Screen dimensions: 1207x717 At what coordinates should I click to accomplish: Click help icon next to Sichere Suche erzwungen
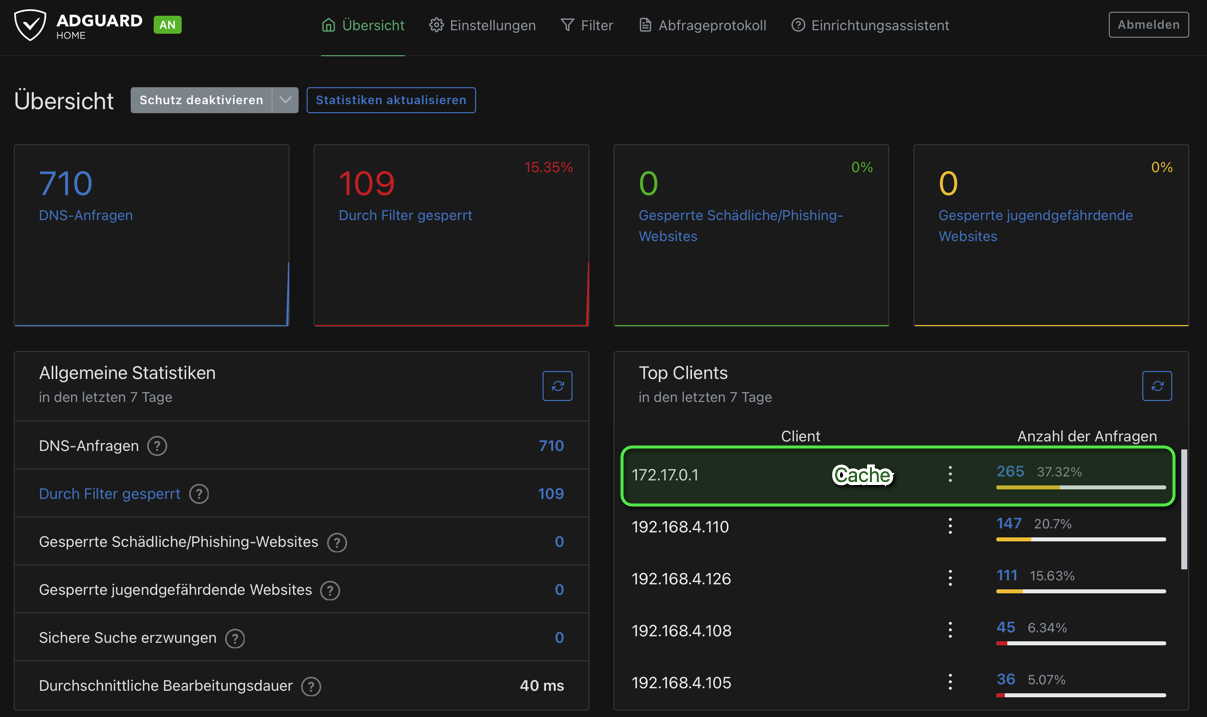click(235, 638)
